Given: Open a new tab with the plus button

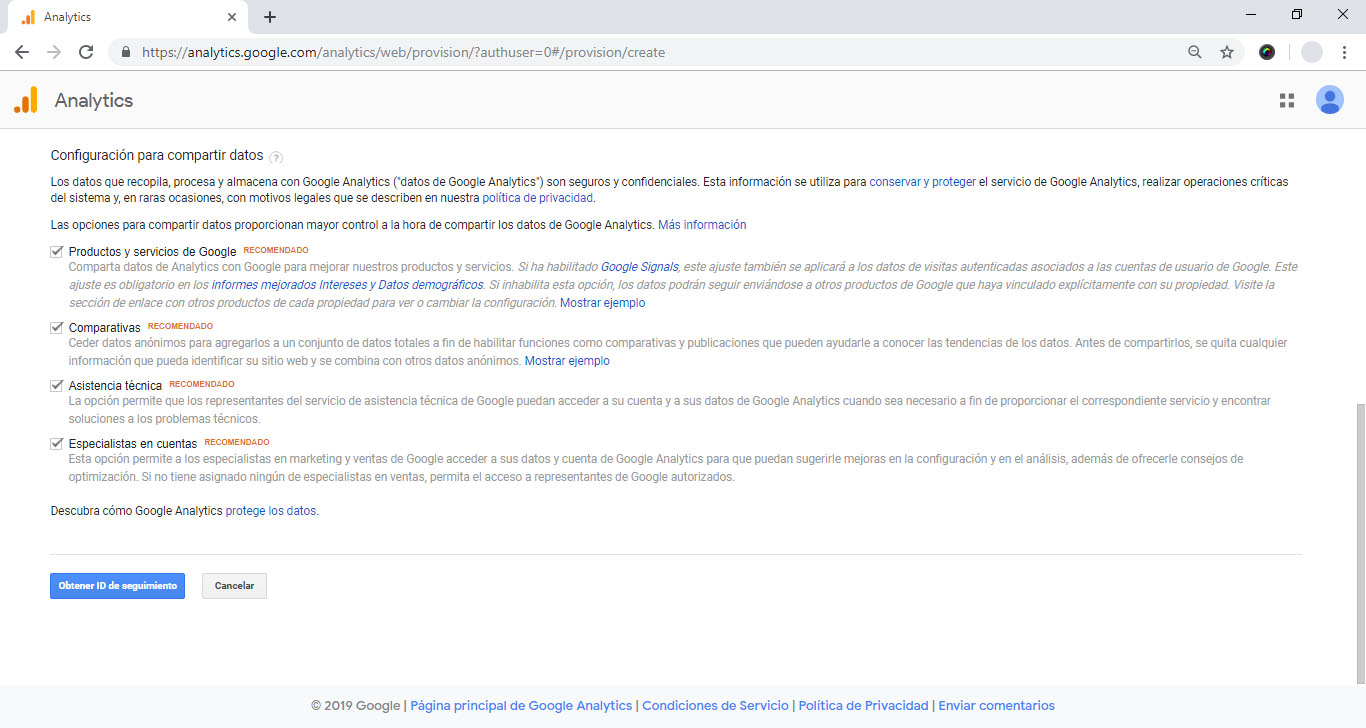Looking at the screenshot, I should 270,17.
